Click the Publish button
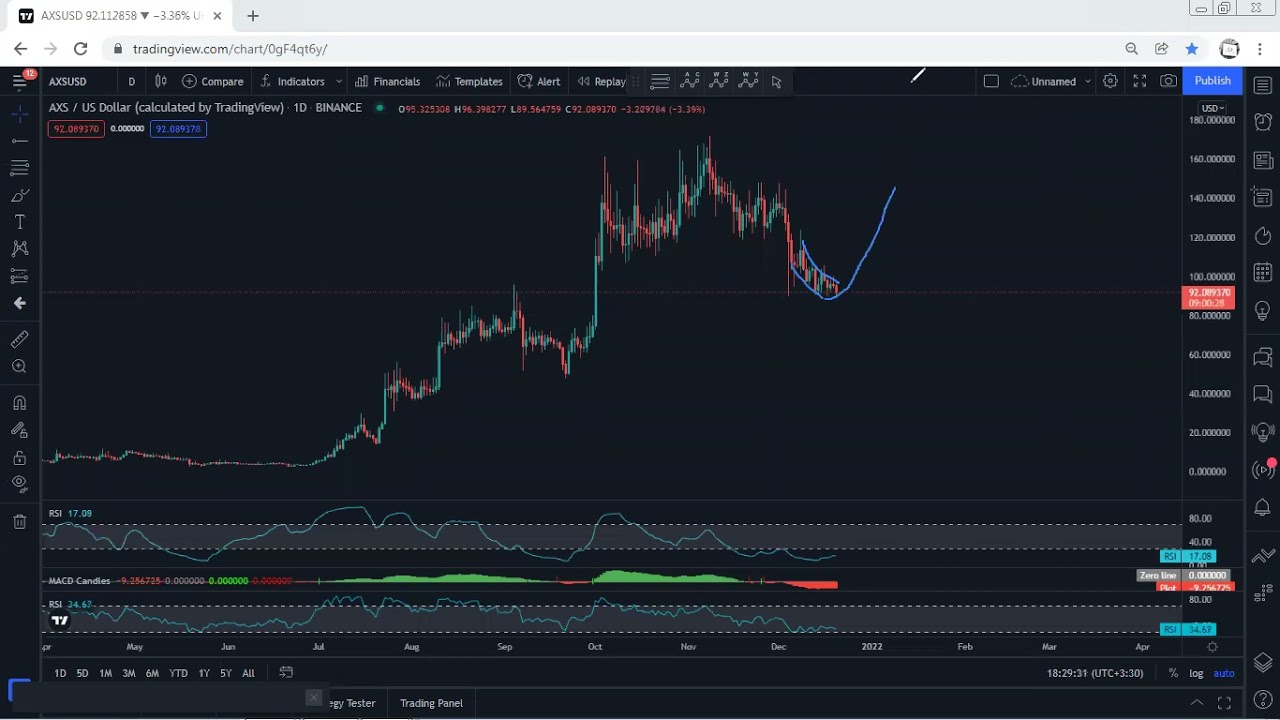Image resolution: width=1280 pixels, height=720 pixels. (x=1212, y=81)
